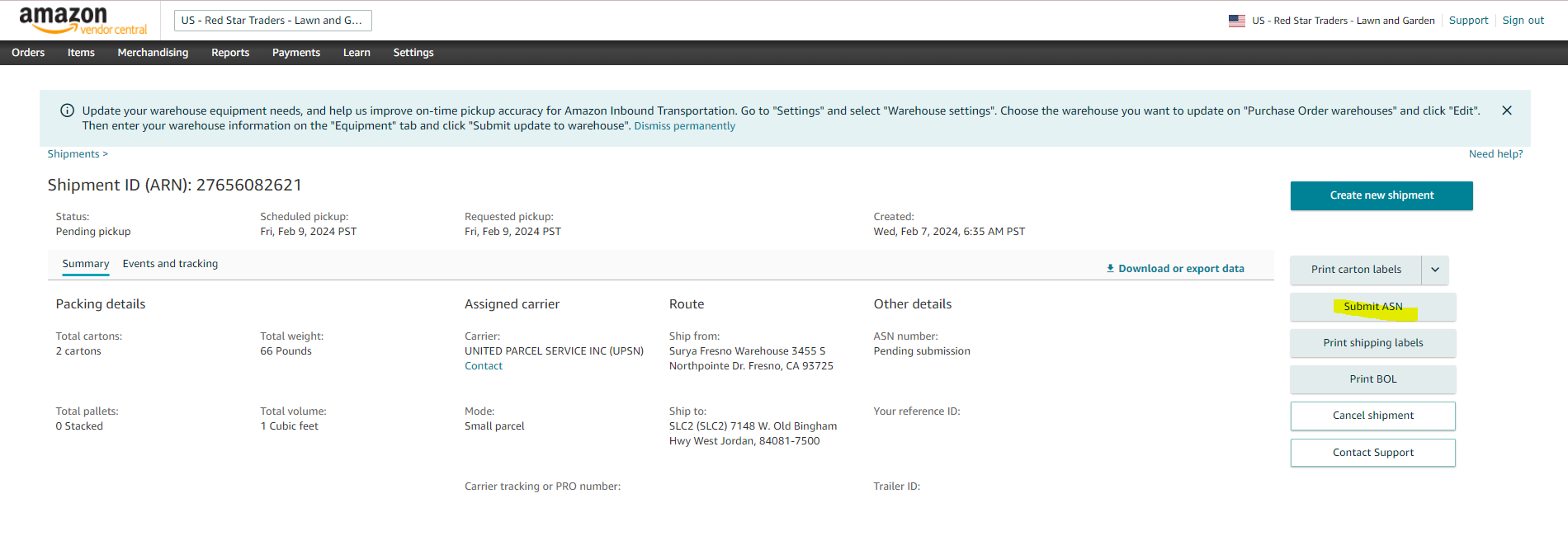This screenshot has height=536, width=1568.
Task: Click the Submit ASN button
Action: coord(1373,307)
